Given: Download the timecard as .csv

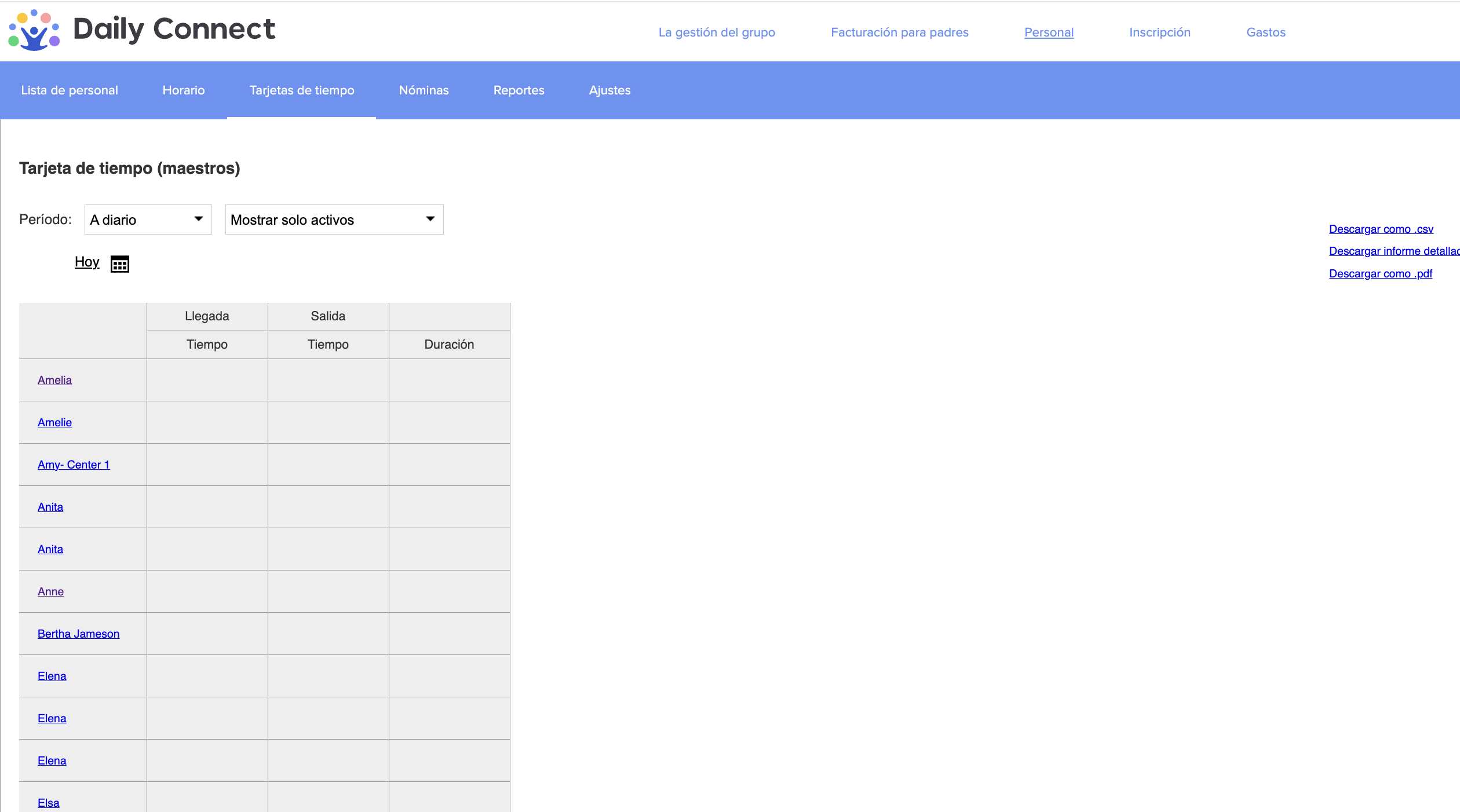Looking at the screenshot, I should point(1381,229).
